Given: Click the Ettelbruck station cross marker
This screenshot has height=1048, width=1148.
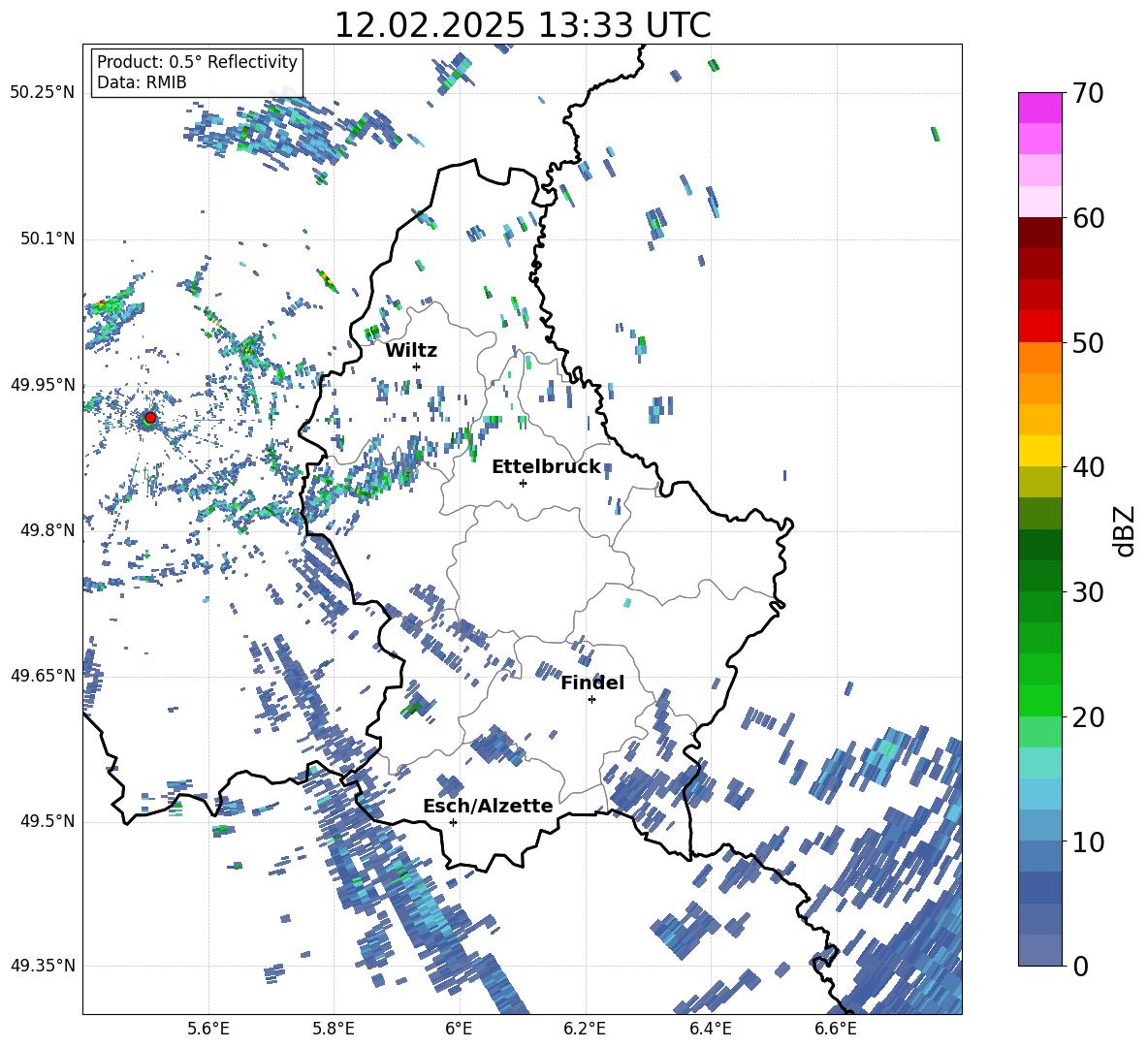Looking at the screenshot, I should 523,483.
